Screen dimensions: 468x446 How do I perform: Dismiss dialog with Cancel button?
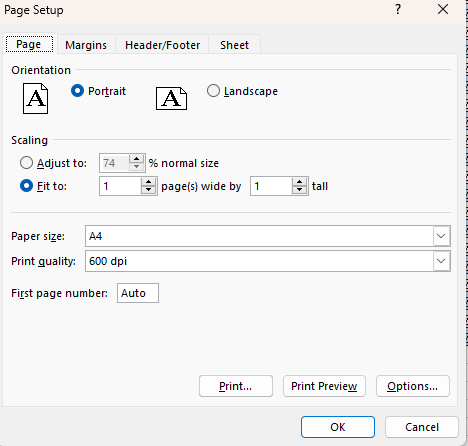pyautogui.click(x=422, y=427)
